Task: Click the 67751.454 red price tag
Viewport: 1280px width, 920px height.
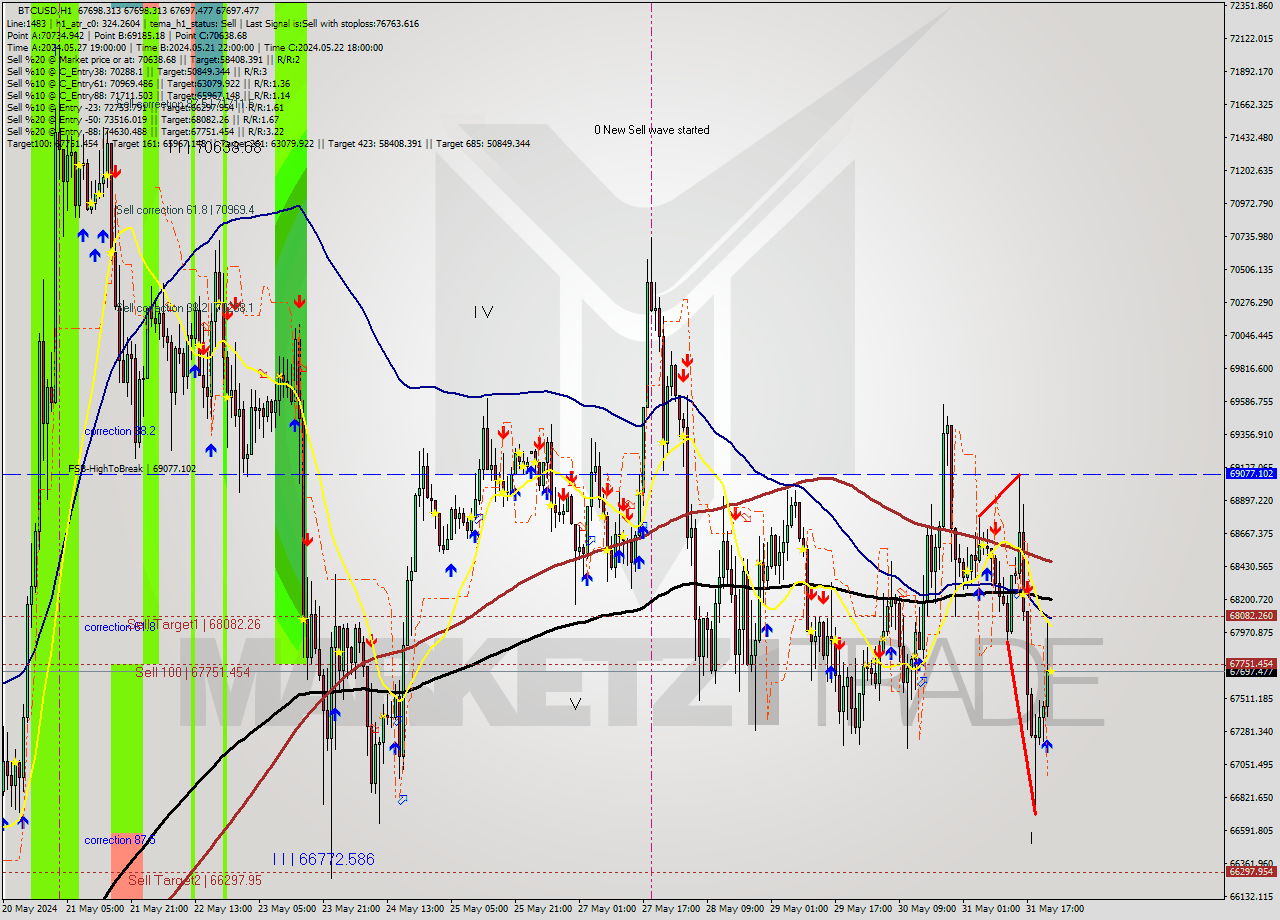Action: tap(1250, 663)
